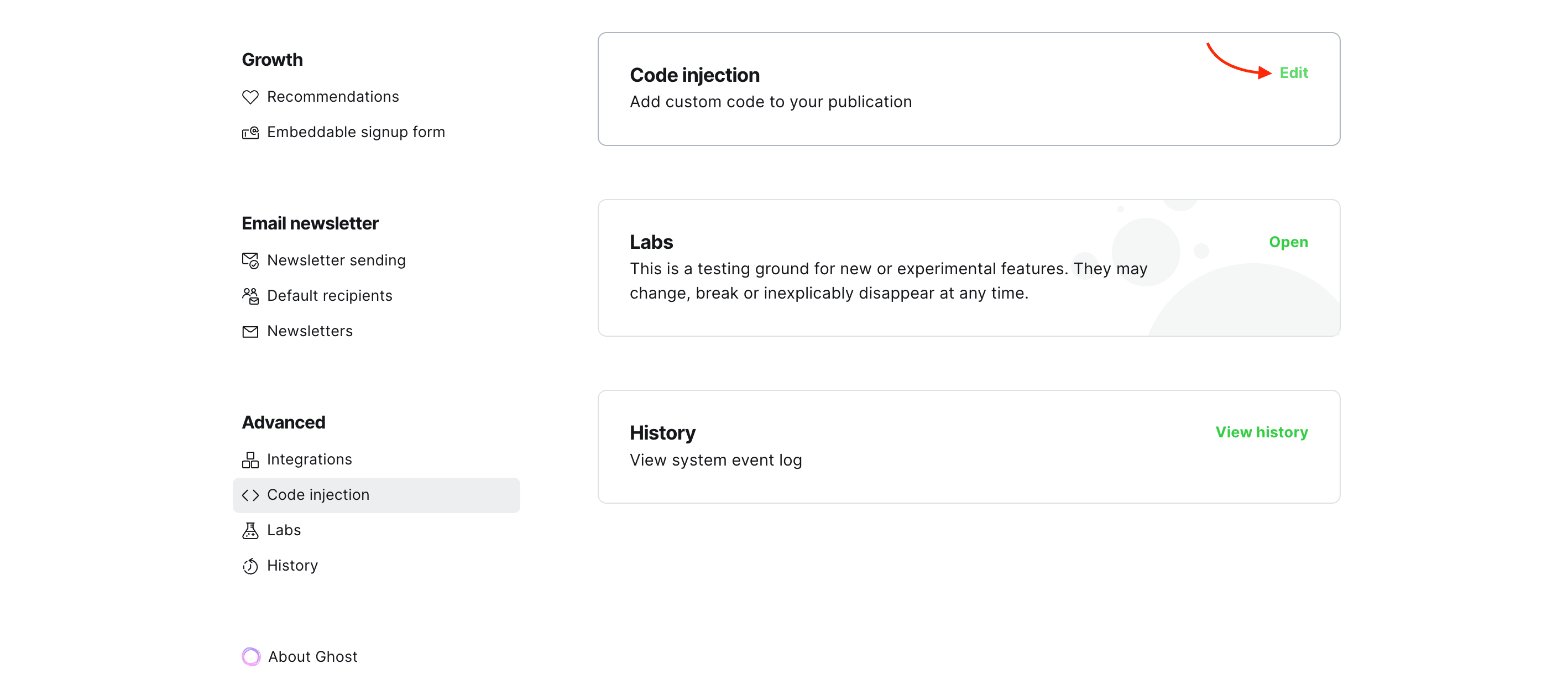This screenshot has height=700, width=1568.
Task: Click the heart icon beside Recommendations
Action: click(250, 97)
